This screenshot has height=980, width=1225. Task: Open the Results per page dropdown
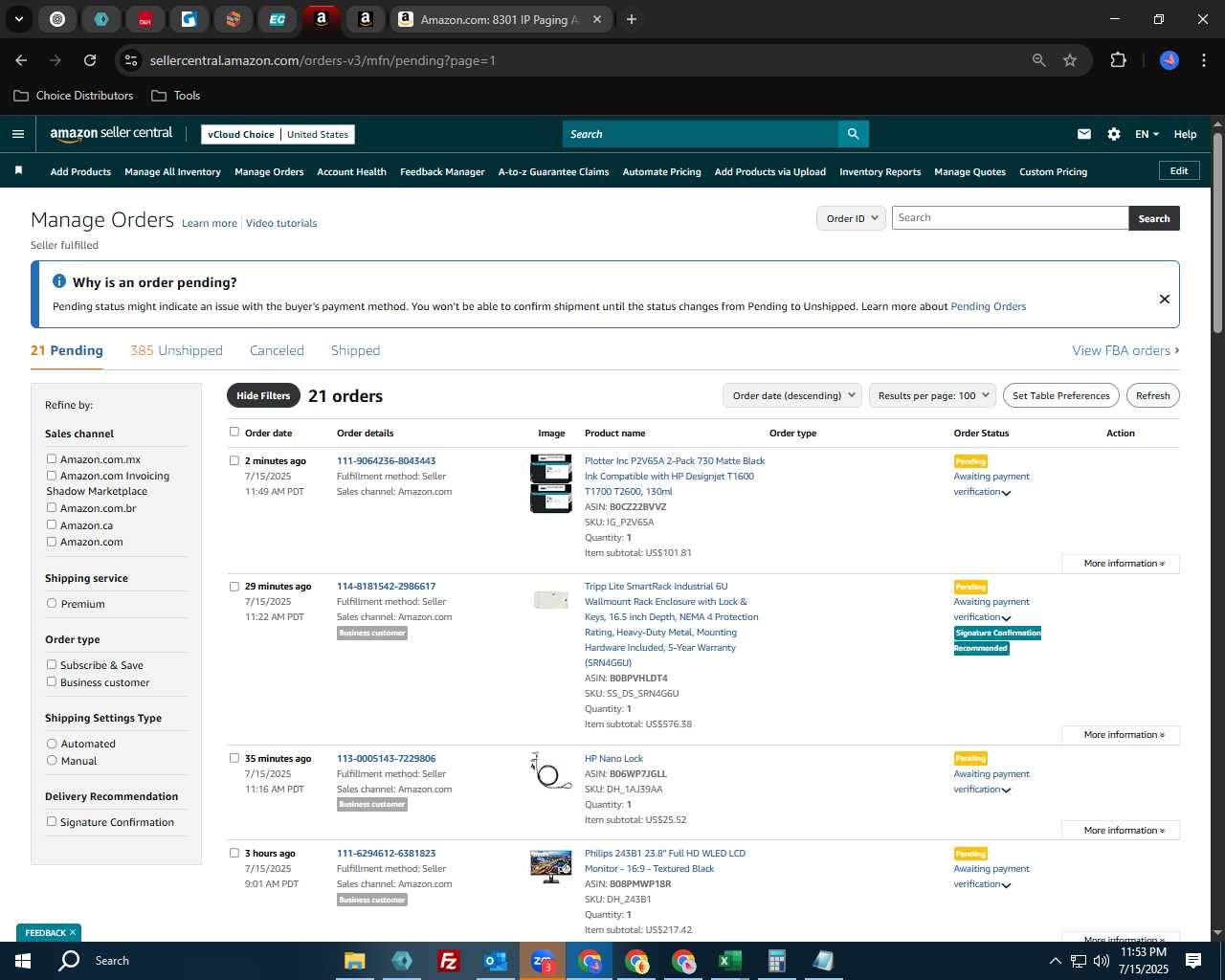[x=933, y=395]
